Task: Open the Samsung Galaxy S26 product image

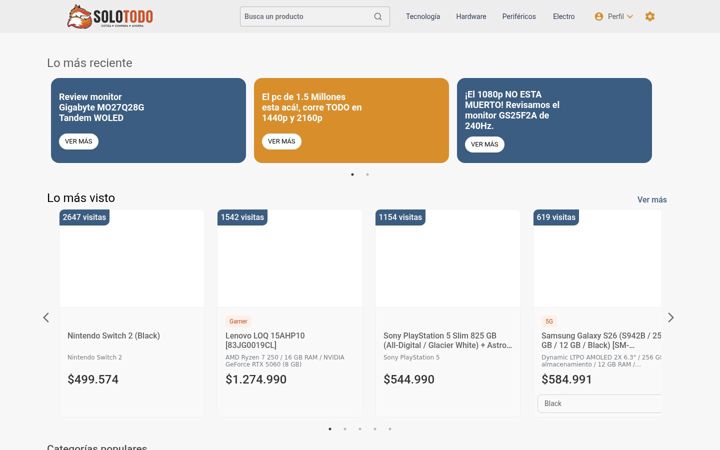Action: click(597, 259)
